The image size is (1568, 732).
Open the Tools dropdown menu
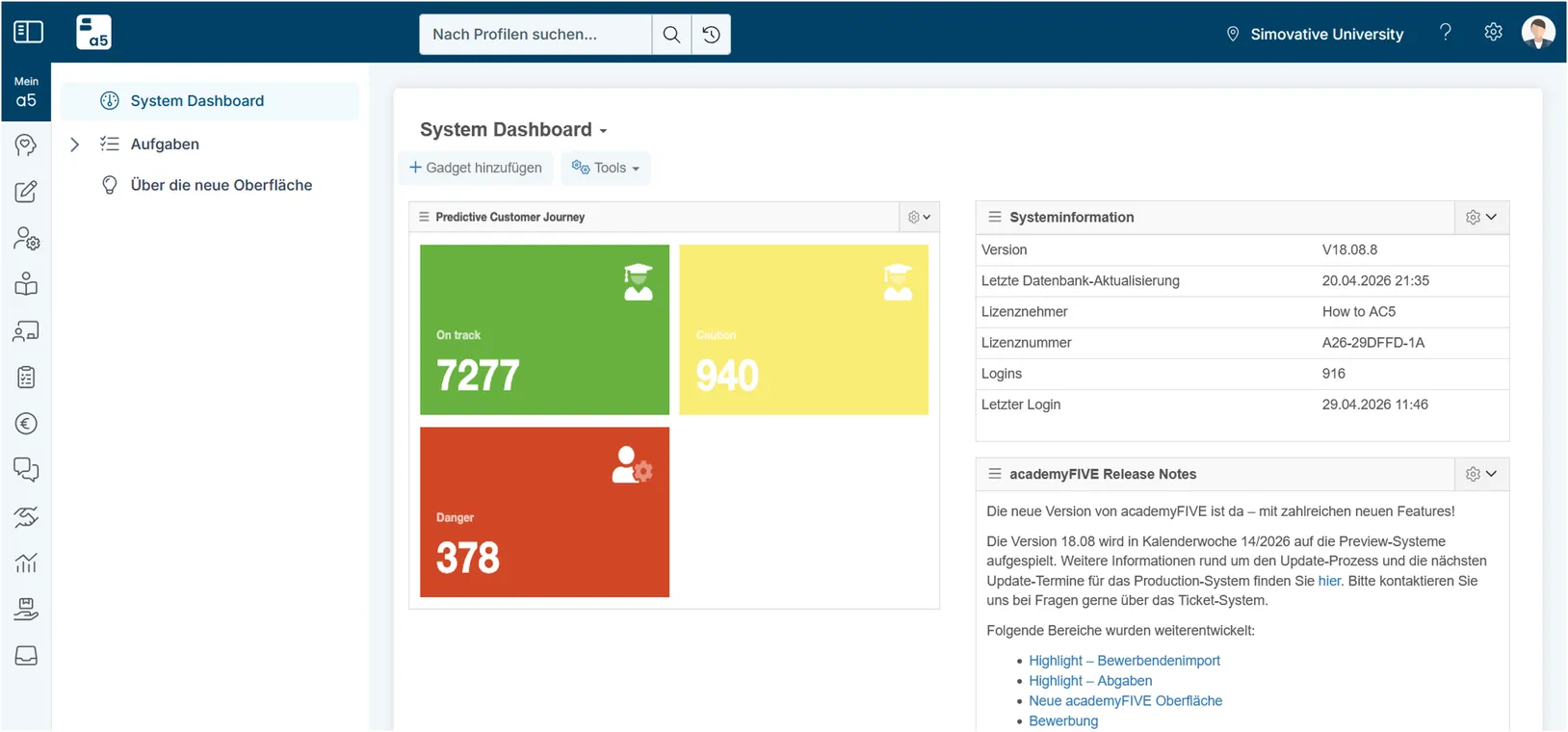(x=606, y=168)
